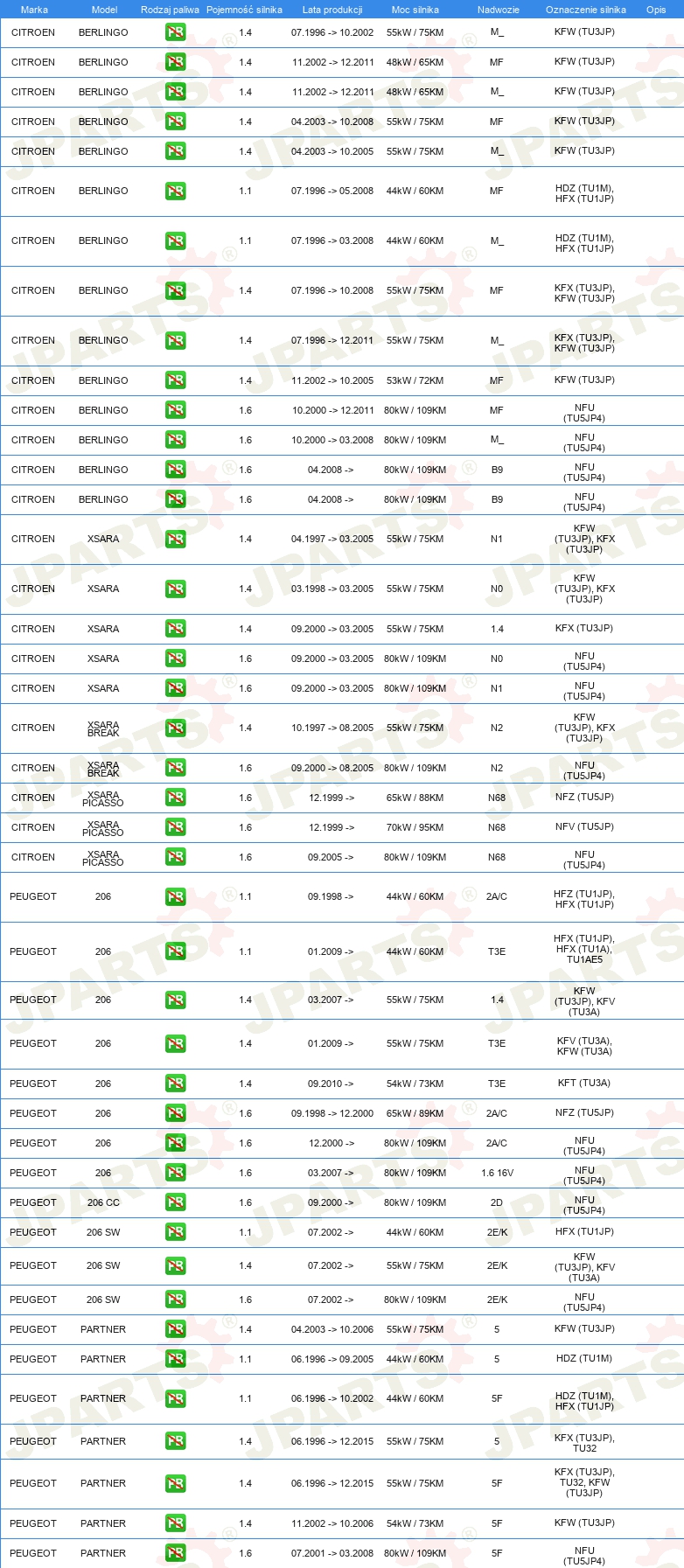The width and height of the screenshot is (684, 1568).
Task: Select the '09.2010 ->' production years cell
Action: [331, 1084]
